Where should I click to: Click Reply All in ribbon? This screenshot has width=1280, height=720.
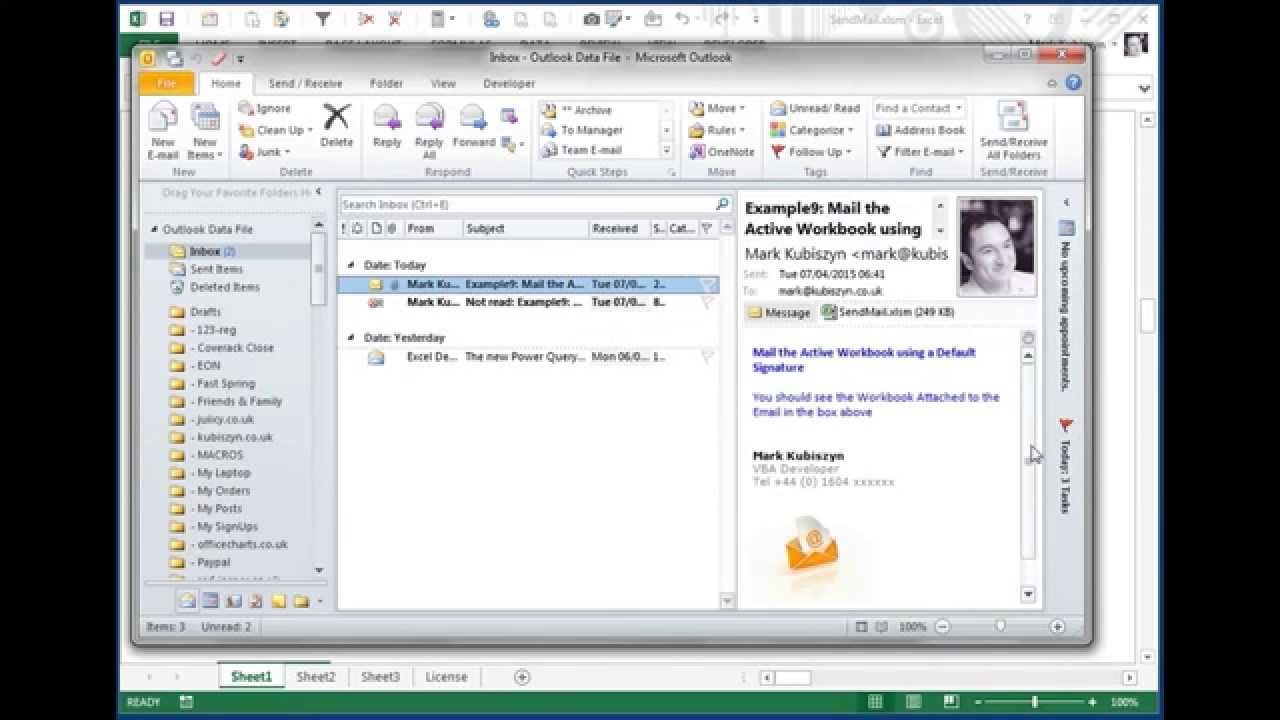429,131
